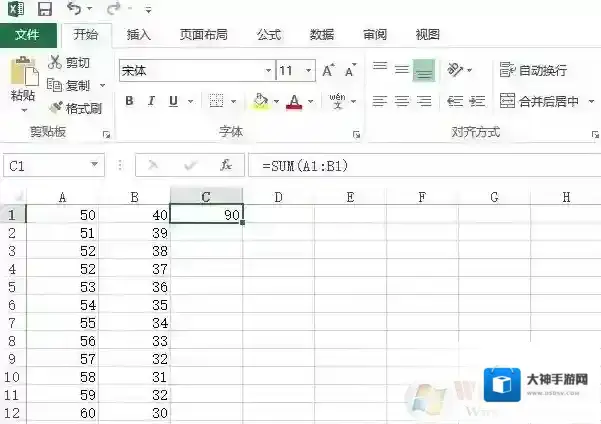Click the Cut (剪切) button

tap(69, 62)
